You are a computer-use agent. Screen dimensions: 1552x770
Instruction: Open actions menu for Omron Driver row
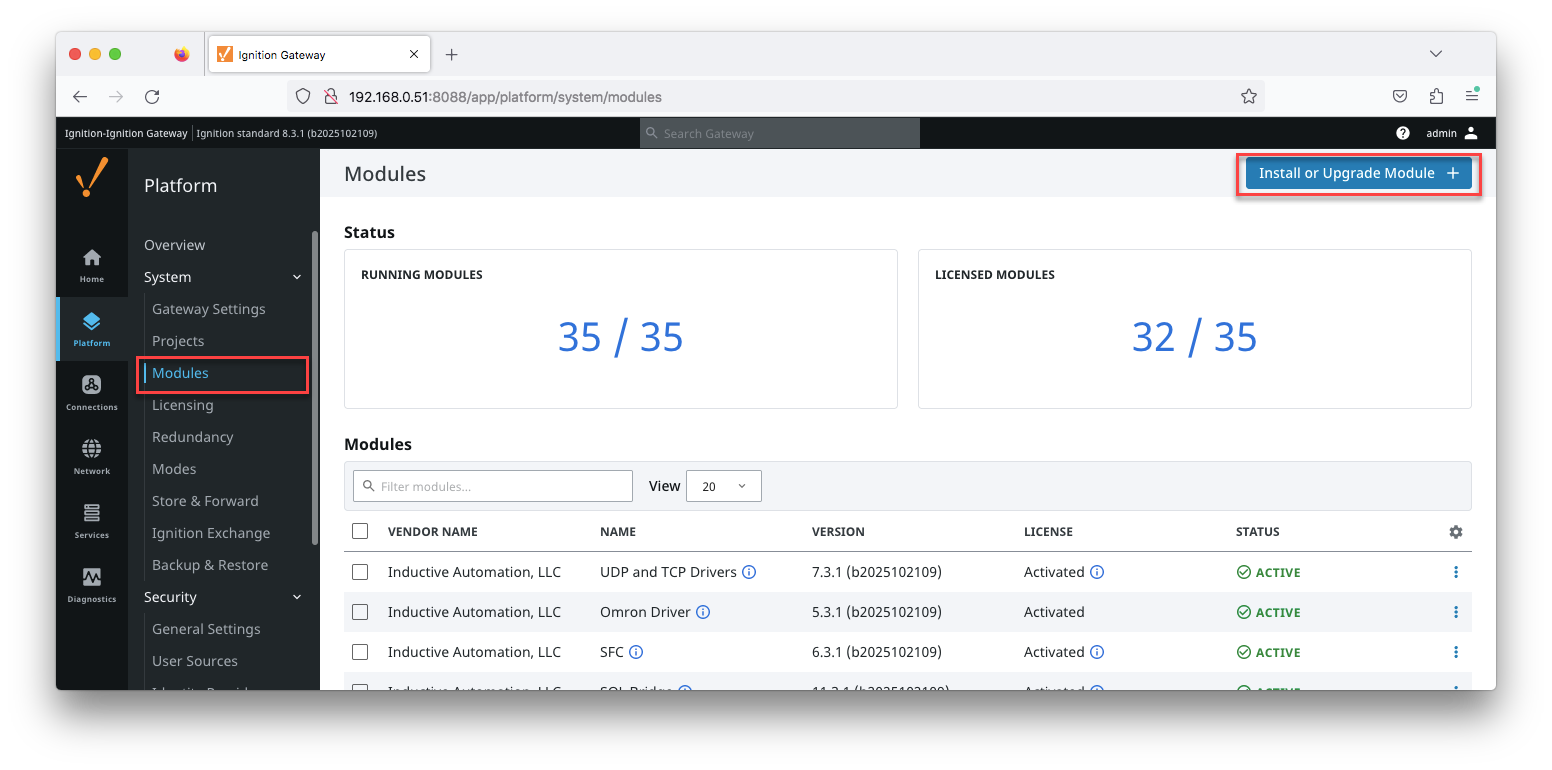tap(1455, 612)
